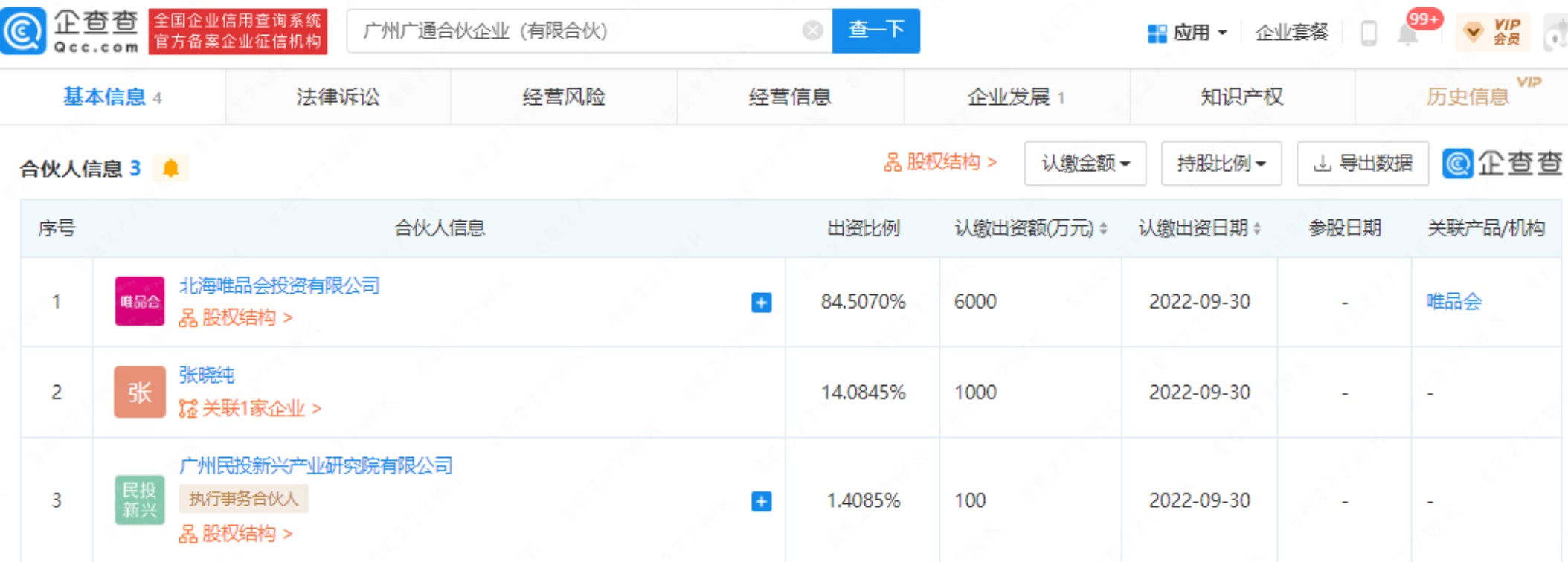Expand 广州民投新兴产业研究院 row with plus icon
This screenshot has height=562, width=1568.
(761, 501)
